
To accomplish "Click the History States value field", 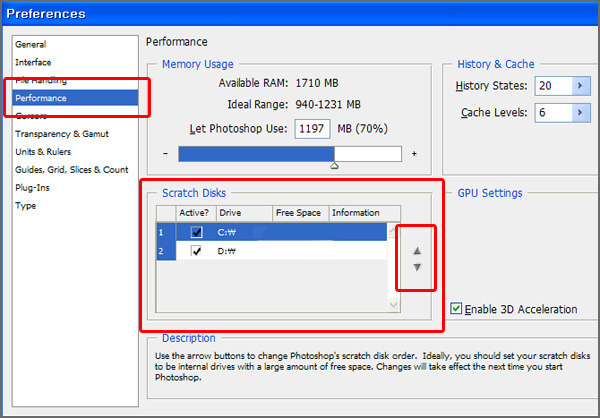I will point(554,86).
